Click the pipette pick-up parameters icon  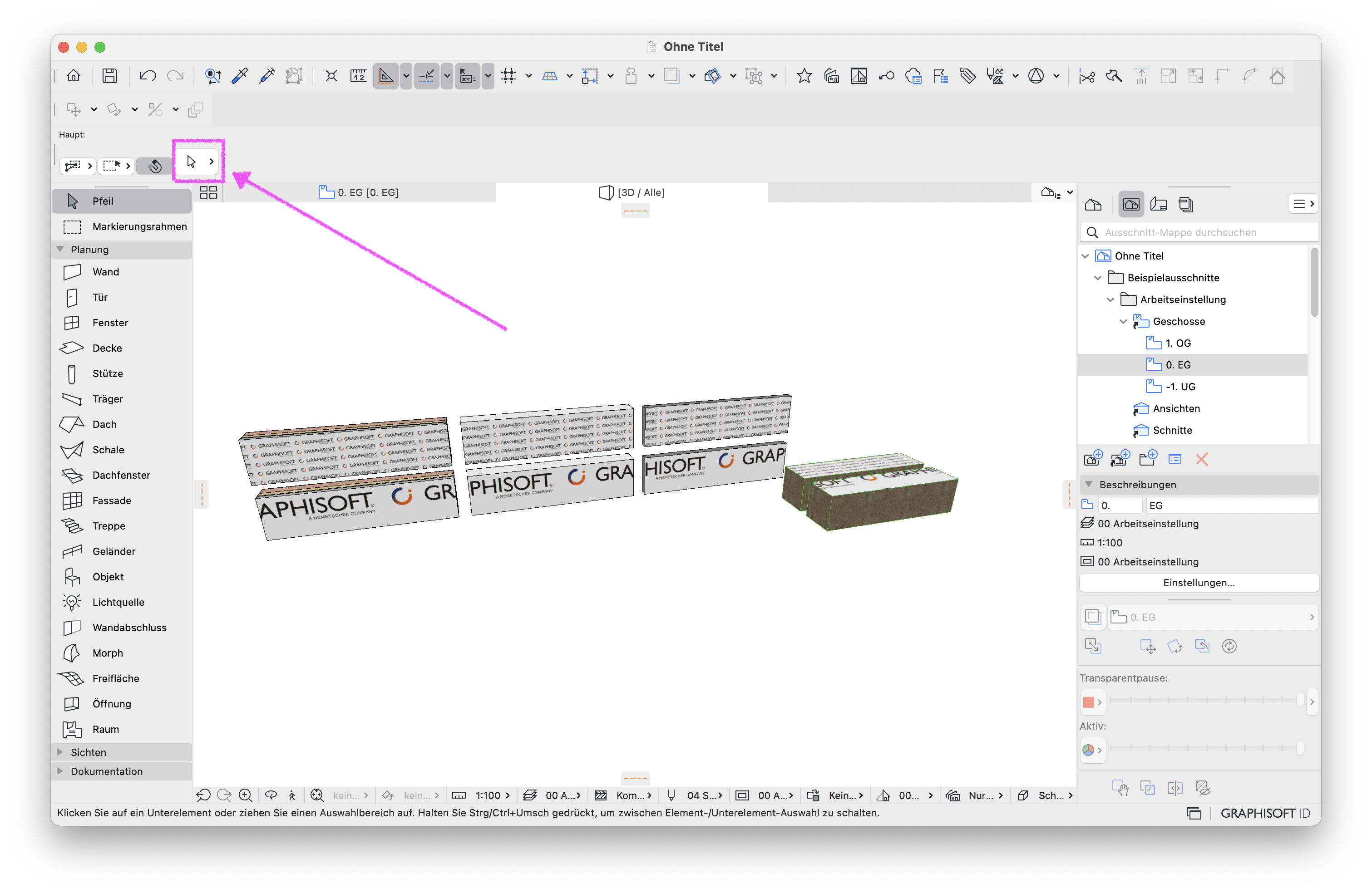[240, 75]
